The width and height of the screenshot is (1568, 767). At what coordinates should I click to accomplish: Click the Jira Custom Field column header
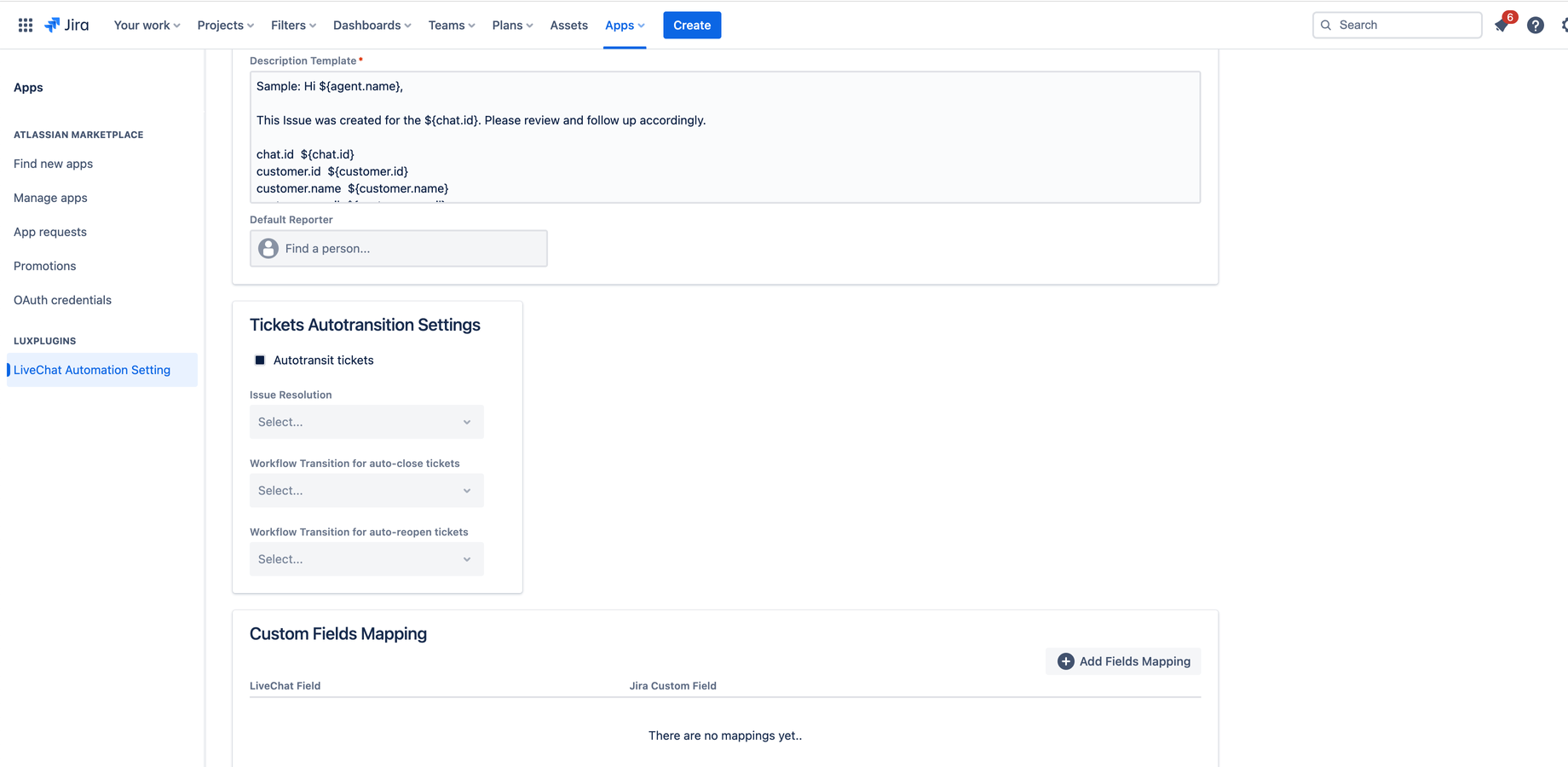[673, 686]
